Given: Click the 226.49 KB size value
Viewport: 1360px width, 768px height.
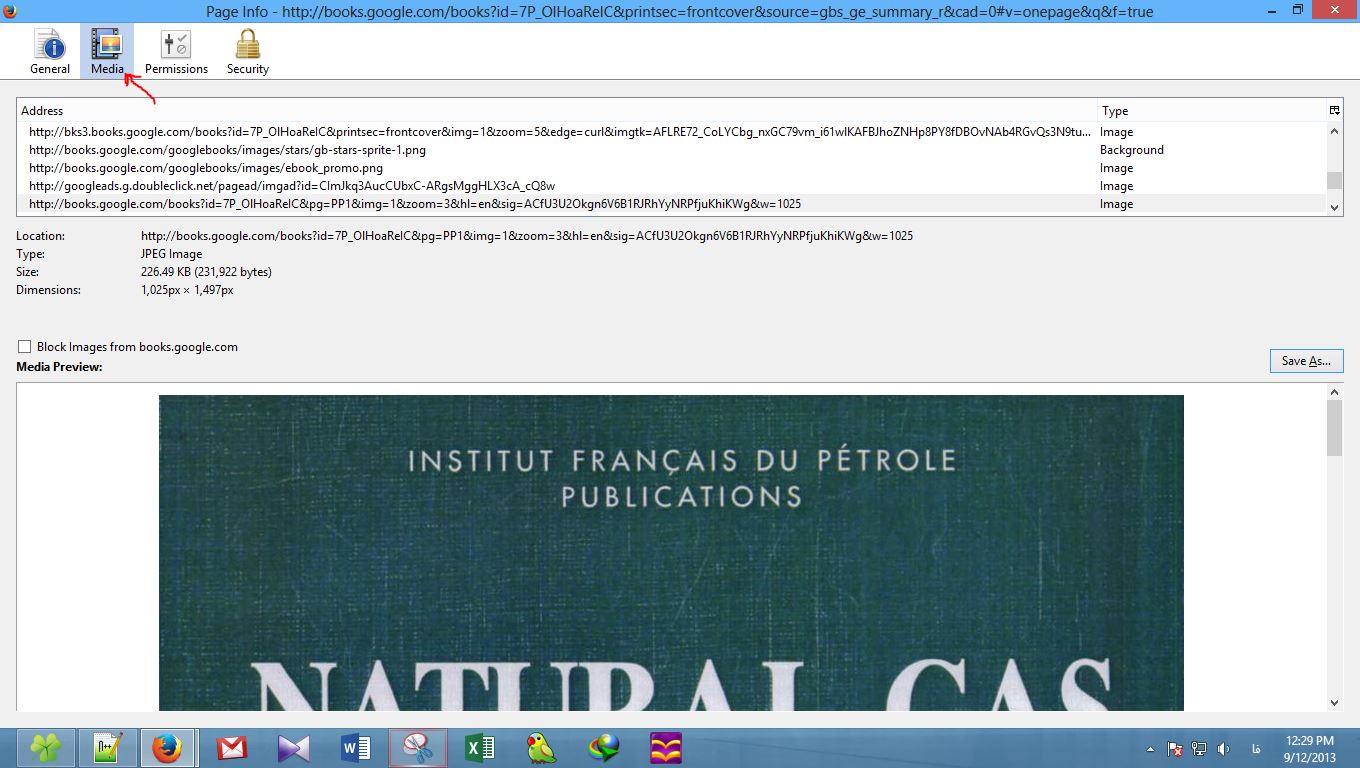Looking at the screenshot, I should click(206, 272).
